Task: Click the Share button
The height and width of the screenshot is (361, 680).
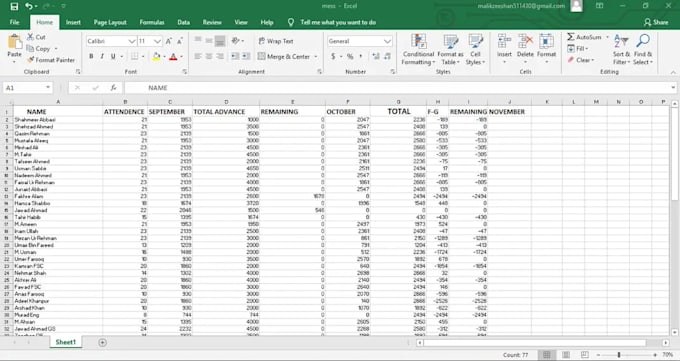Action: click(656, 22)
